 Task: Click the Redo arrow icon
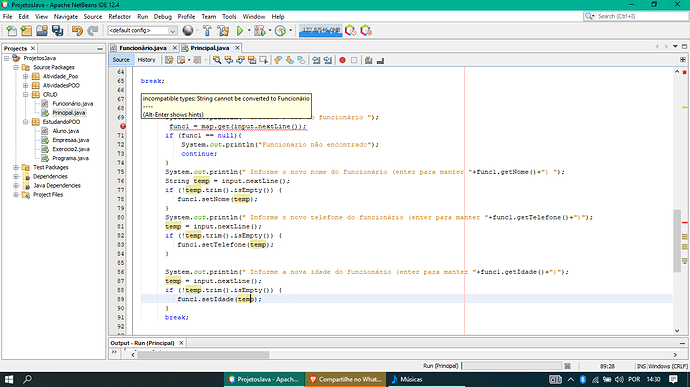(92, 31)
